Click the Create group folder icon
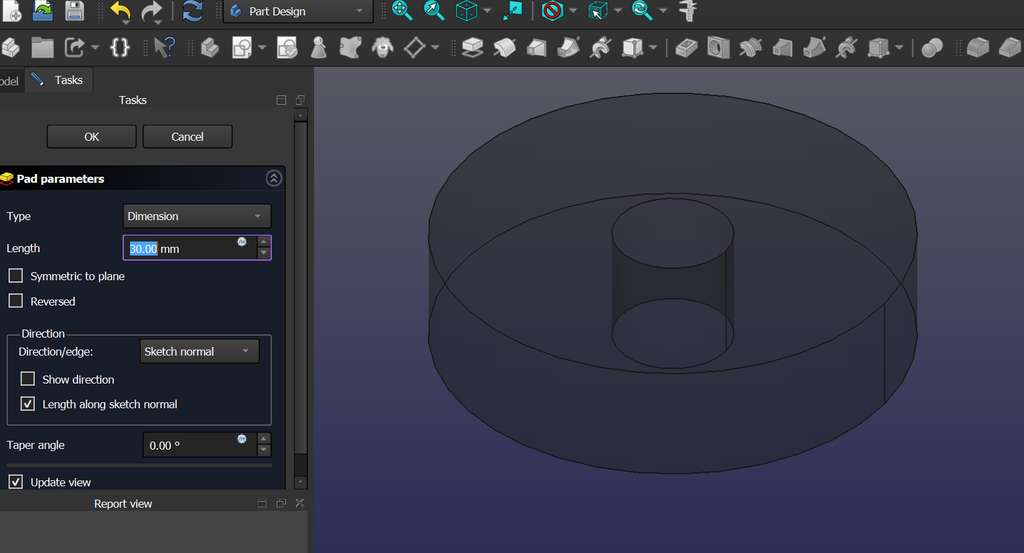Image resolution: width=1024 pixels, height=553 pixels. pos(42,48)
